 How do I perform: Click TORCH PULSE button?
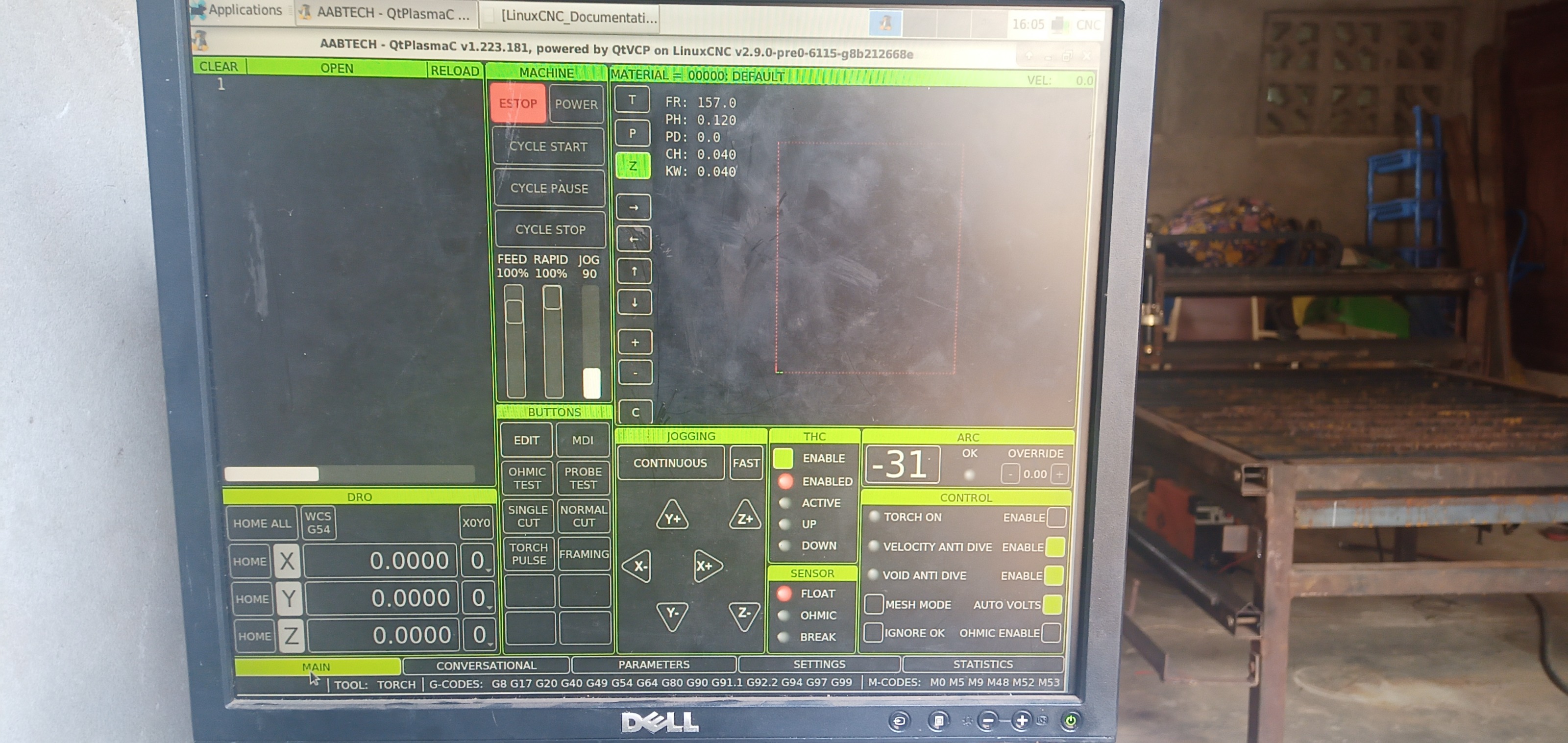528,554
